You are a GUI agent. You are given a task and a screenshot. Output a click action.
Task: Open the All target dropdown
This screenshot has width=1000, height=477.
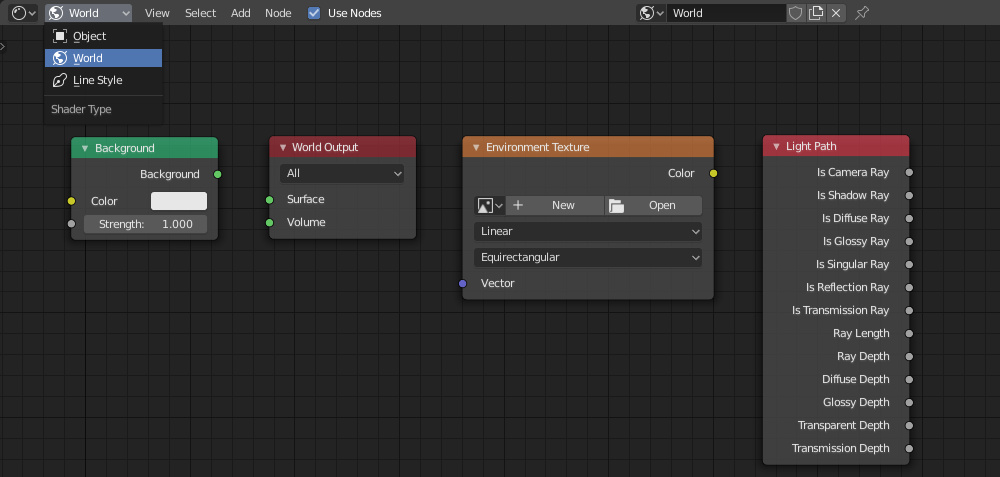click(342, 173)
